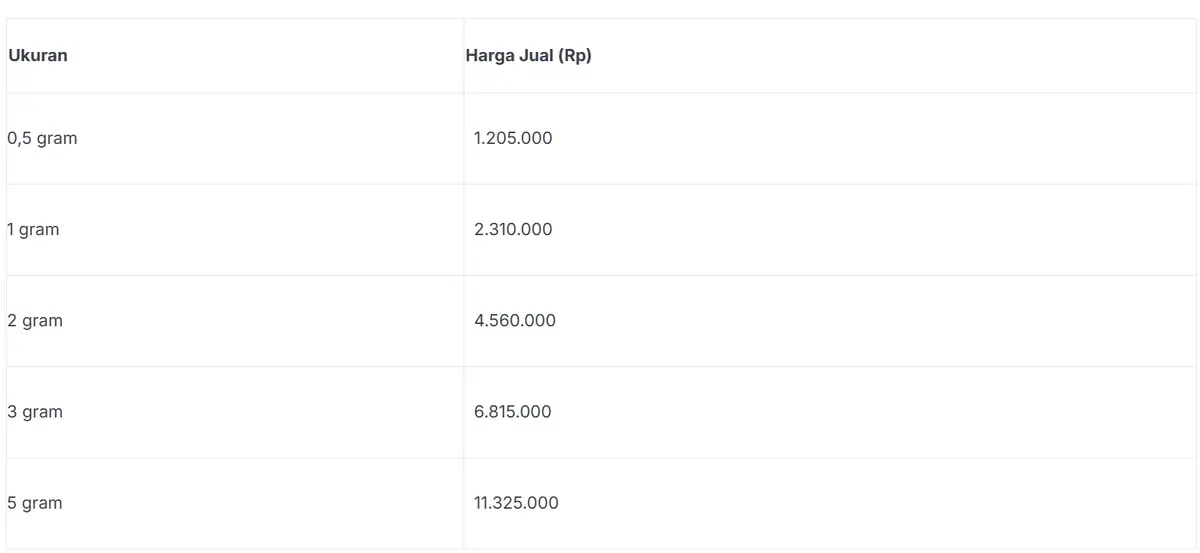This screenshot has height=553, width=1200.
Task: Click the word 'gram' in the 2 gram row
Action: 43,320
